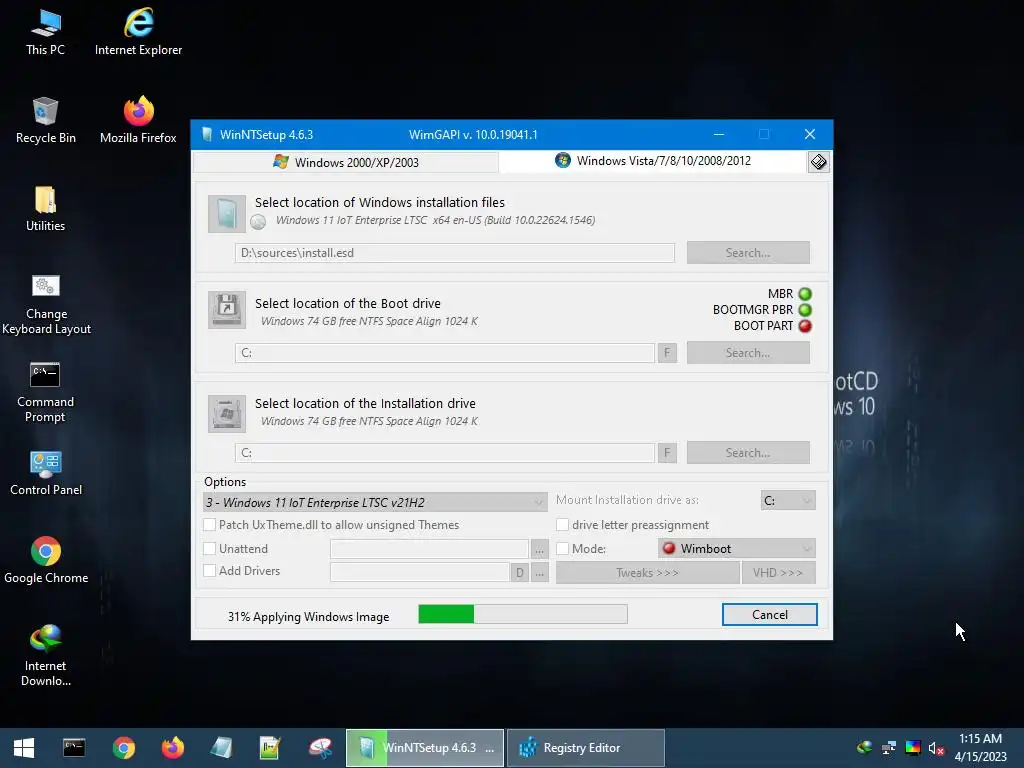Click the BOOTMGR PBR green indicator
Image resolution: width=1024 pixels, height=768 pixels.
point(805,310)
